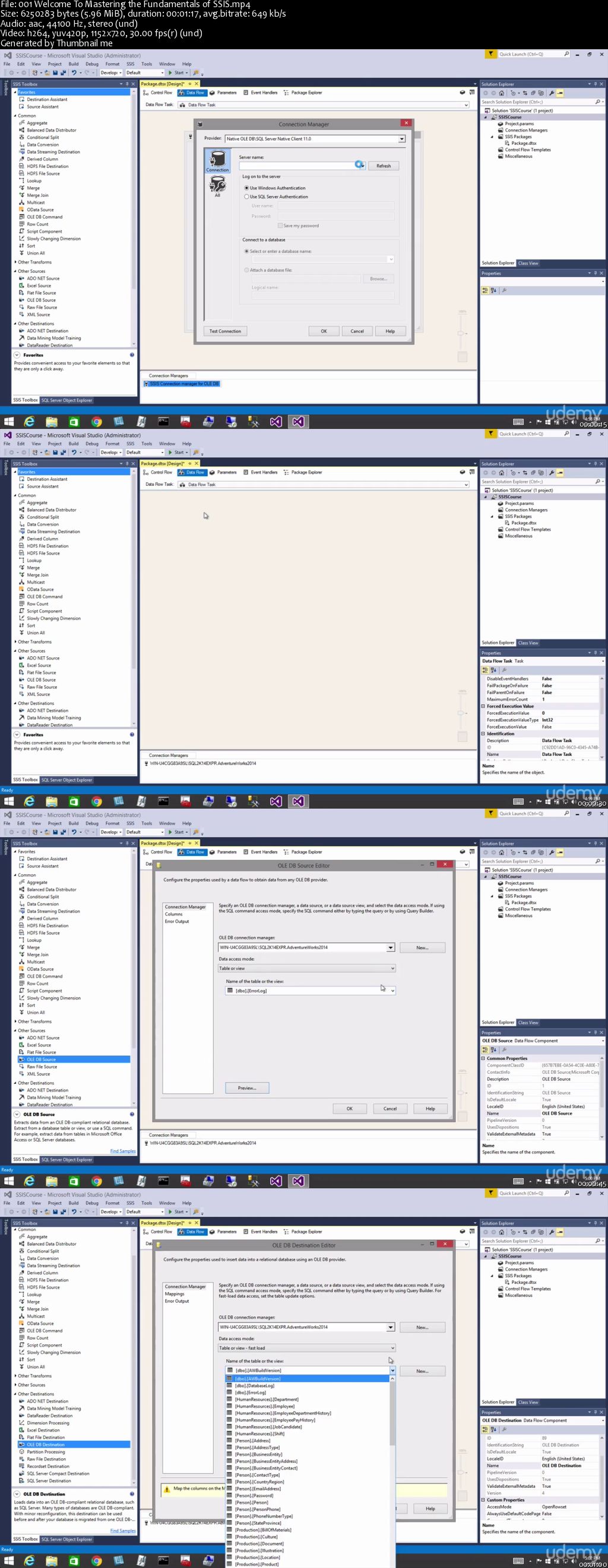Collapse Custom Properties in the OLE DB Destination properties
The image size is (608, 1568).
pos(484,1500)
